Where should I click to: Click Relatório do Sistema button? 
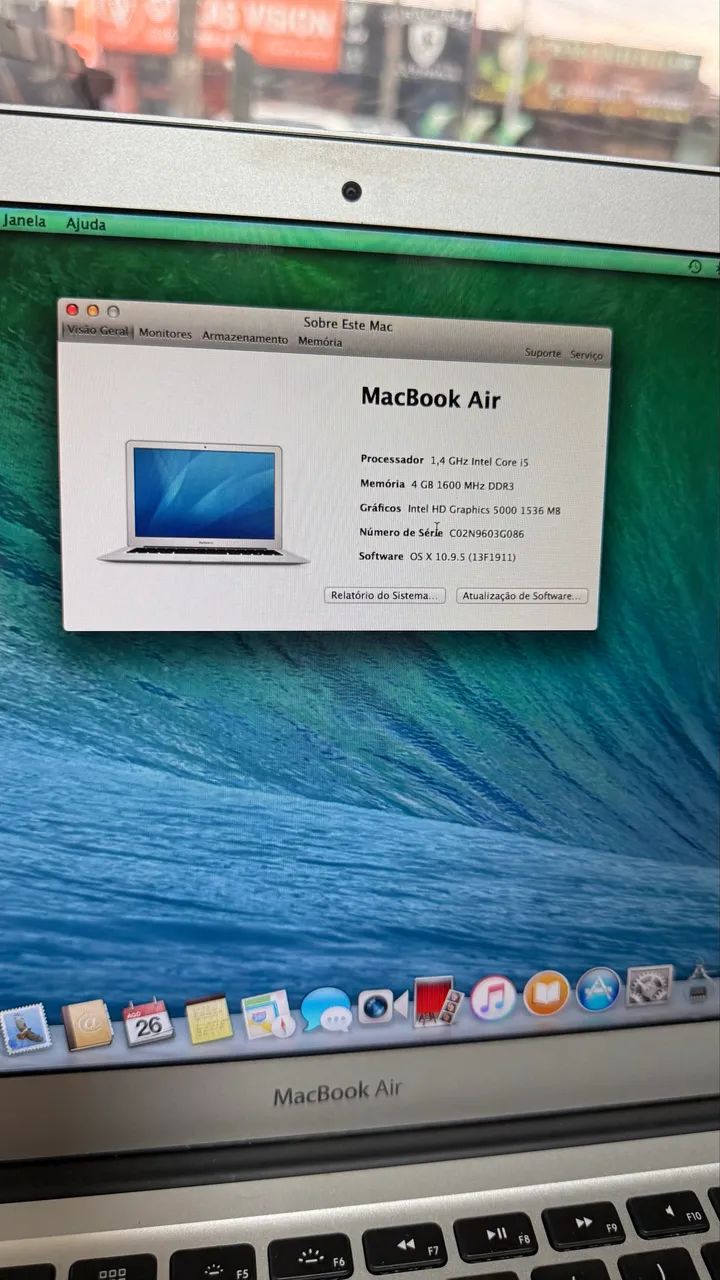(385, 595)
